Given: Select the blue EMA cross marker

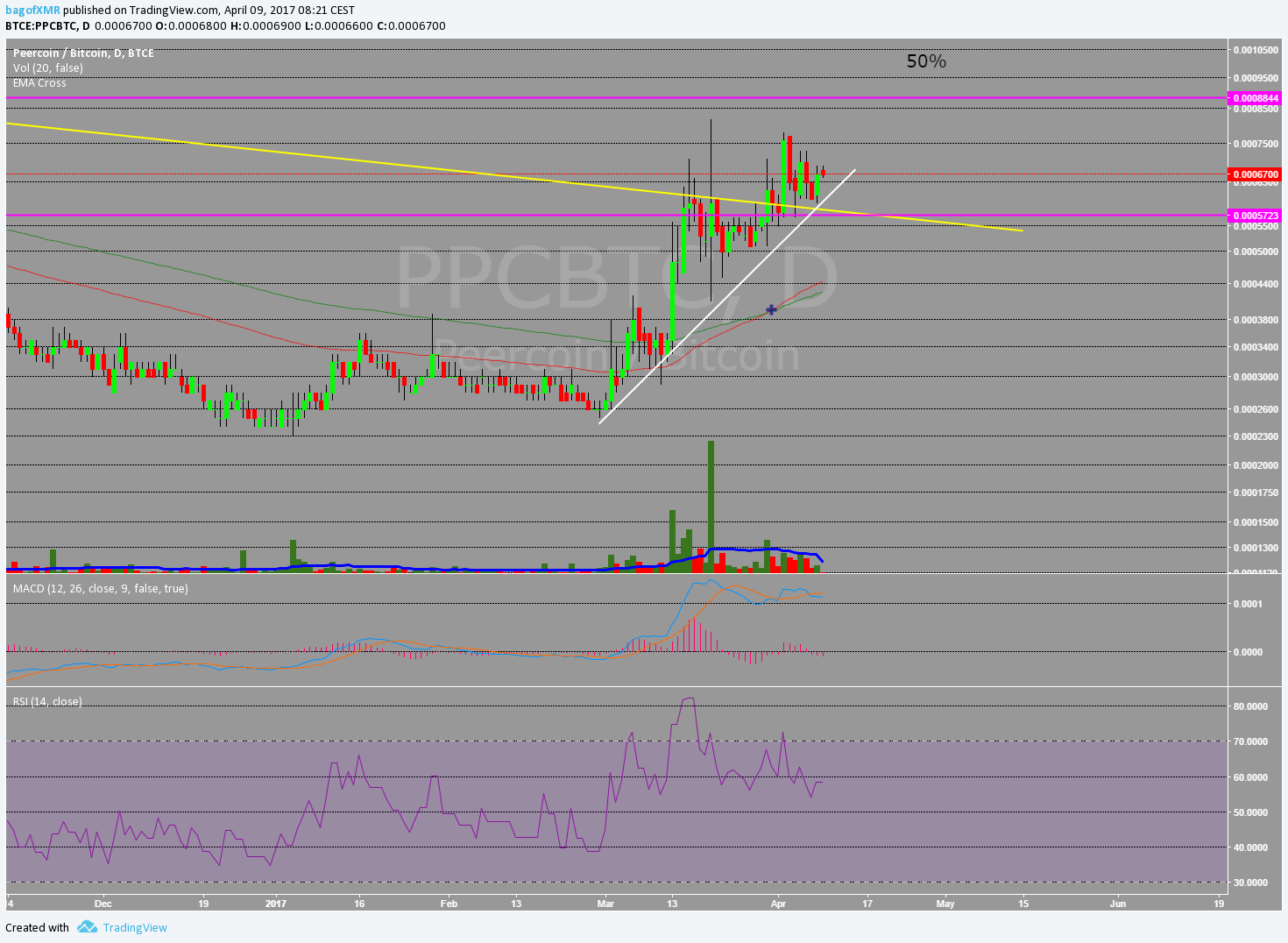Looking at the screenshot, I should click(771, 309).
